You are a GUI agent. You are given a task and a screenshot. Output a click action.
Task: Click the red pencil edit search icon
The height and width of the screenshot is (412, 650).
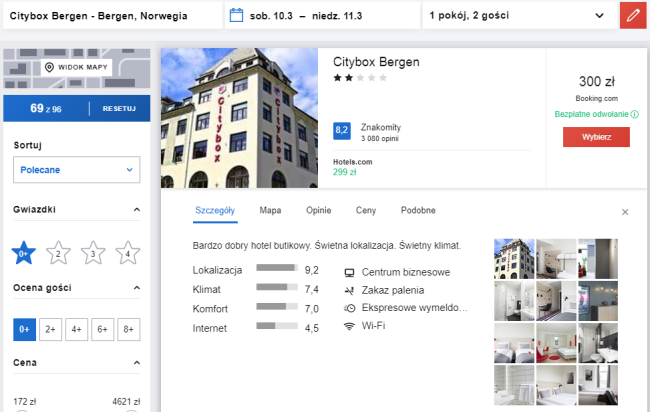[x=633, y=16]
